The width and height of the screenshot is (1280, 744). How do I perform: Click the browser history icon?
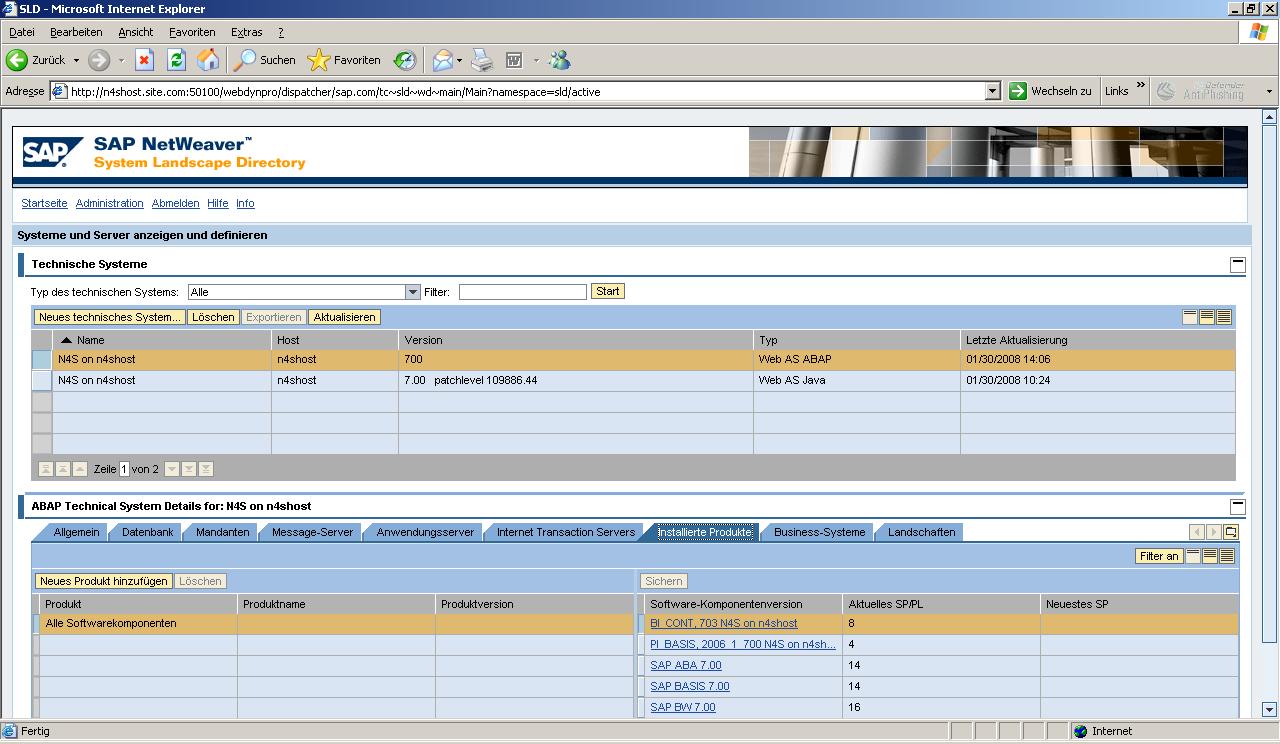(404, 60)
